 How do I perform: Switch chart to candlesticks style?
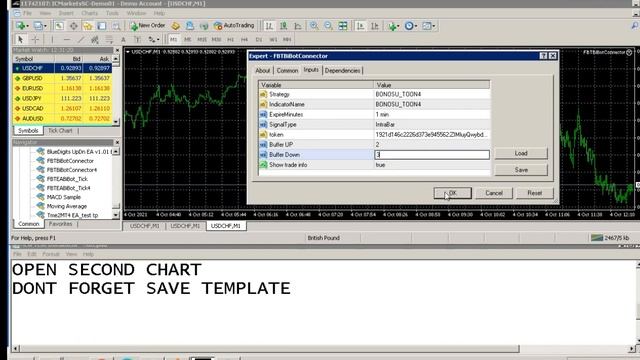point(283,26)
